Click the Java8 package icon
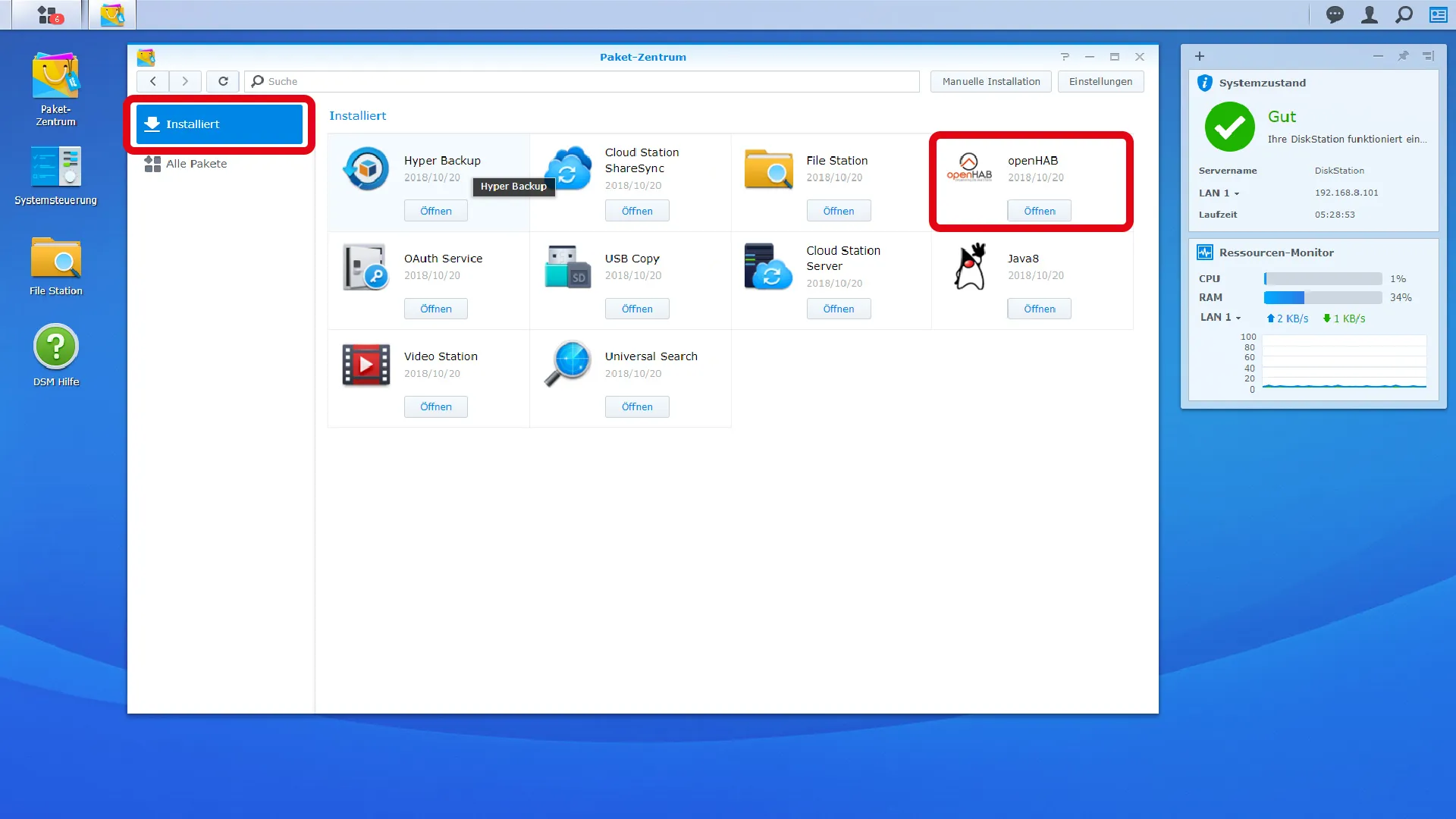Screen dimensions: 1456x819 coord(970,266)
